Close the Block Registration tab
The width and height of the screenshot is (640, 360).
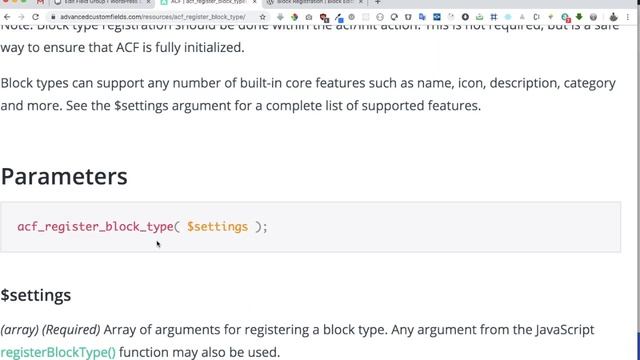(x=360, y=2)
